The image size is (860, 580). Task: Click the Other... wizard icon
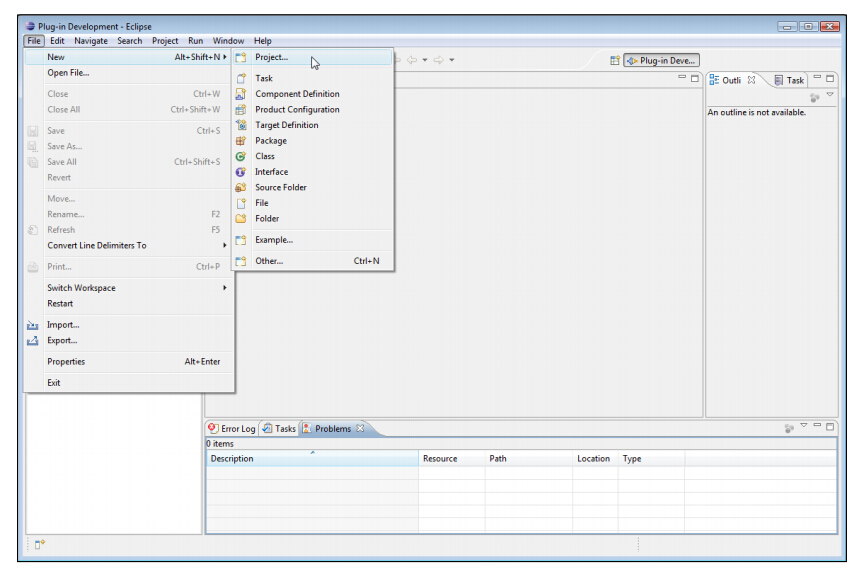(241, 261)
